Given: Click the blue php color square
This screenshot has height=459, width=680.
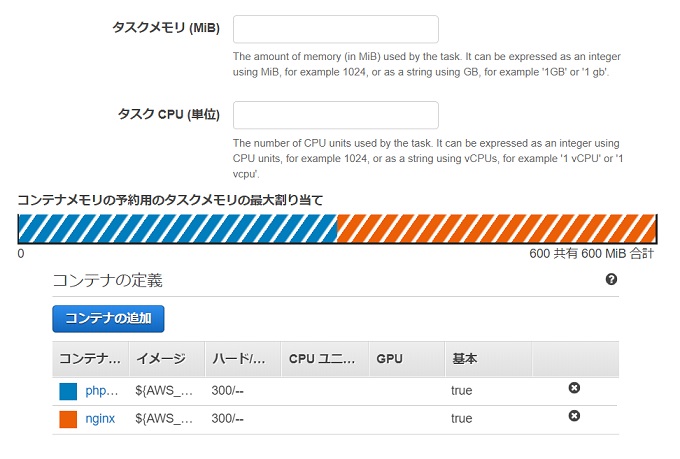Looking at the screenshot, I should pyautogui.click(x=68, y=391).
